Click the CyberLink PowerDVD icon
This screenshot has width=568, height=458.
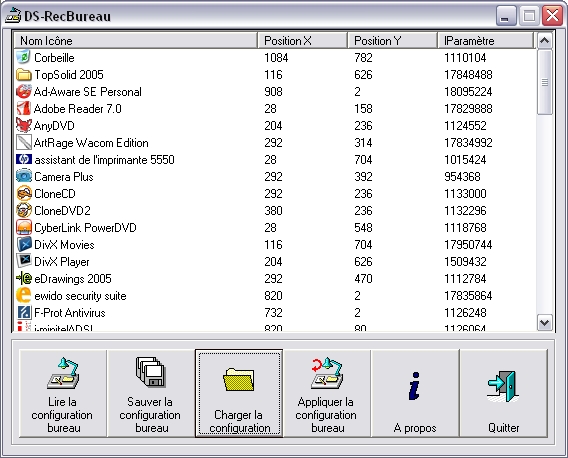pos(24,228)
